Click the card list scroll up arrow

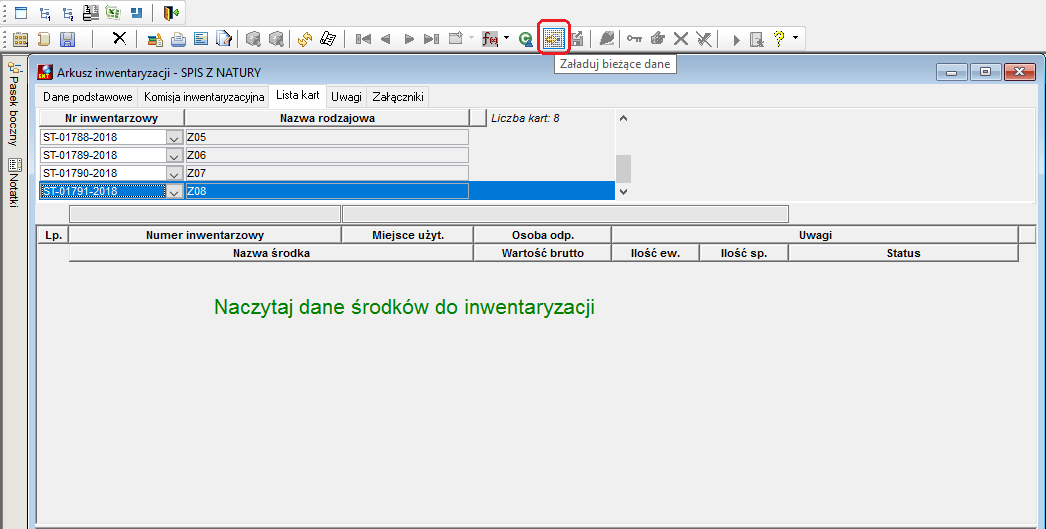(x=623, y=118)
